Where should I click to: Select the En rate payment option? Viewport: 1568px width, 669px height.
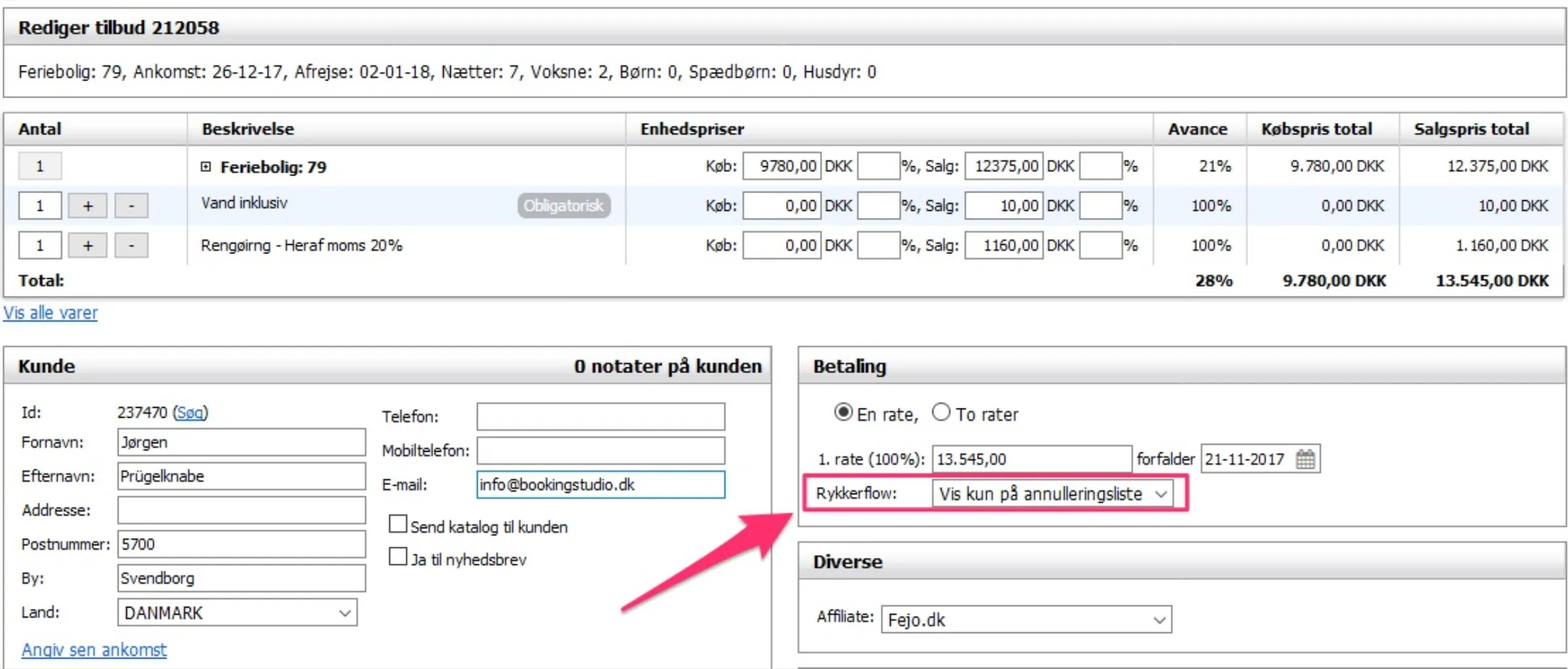843,412
